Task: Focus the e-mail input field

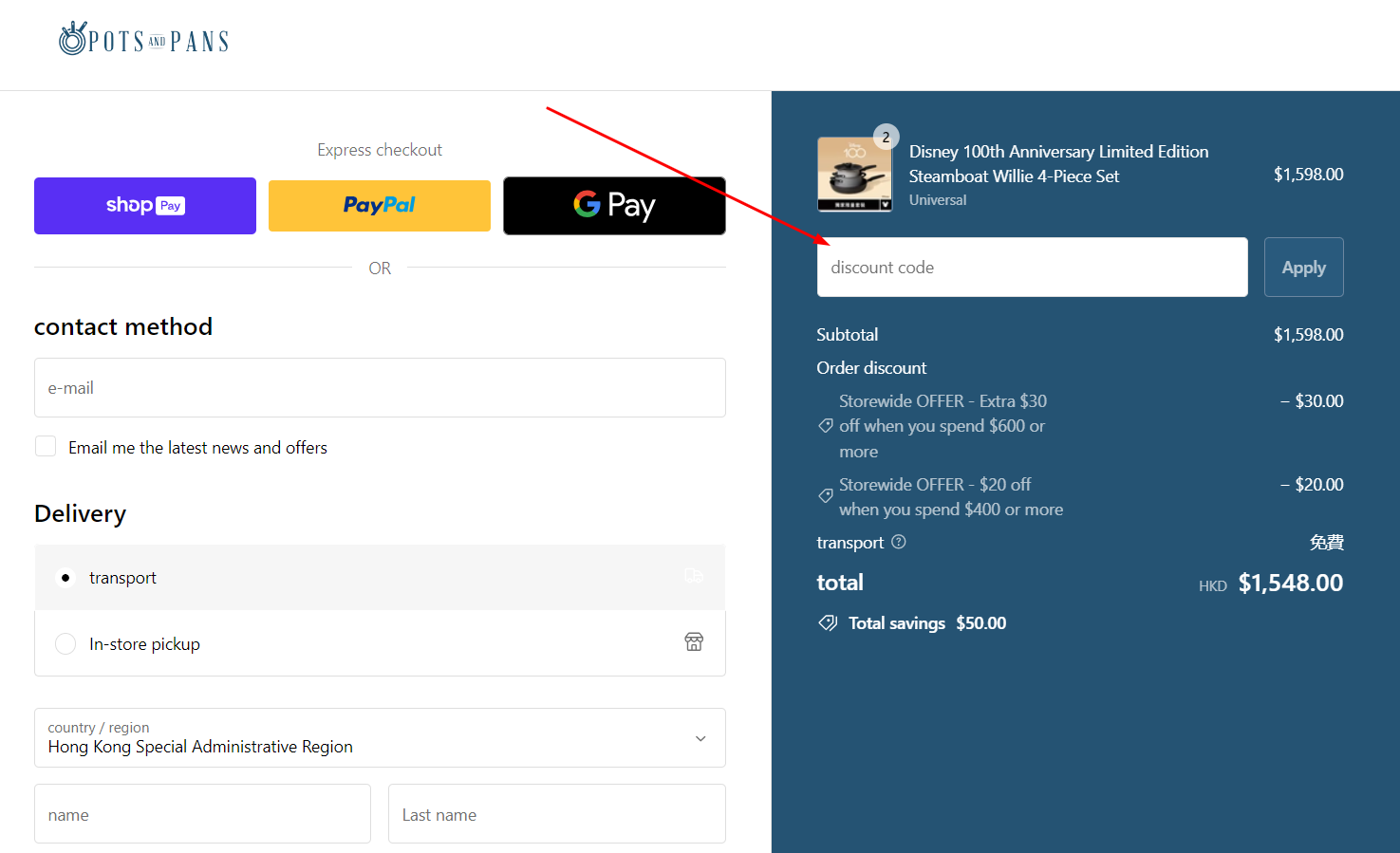Action: (380, 388)
